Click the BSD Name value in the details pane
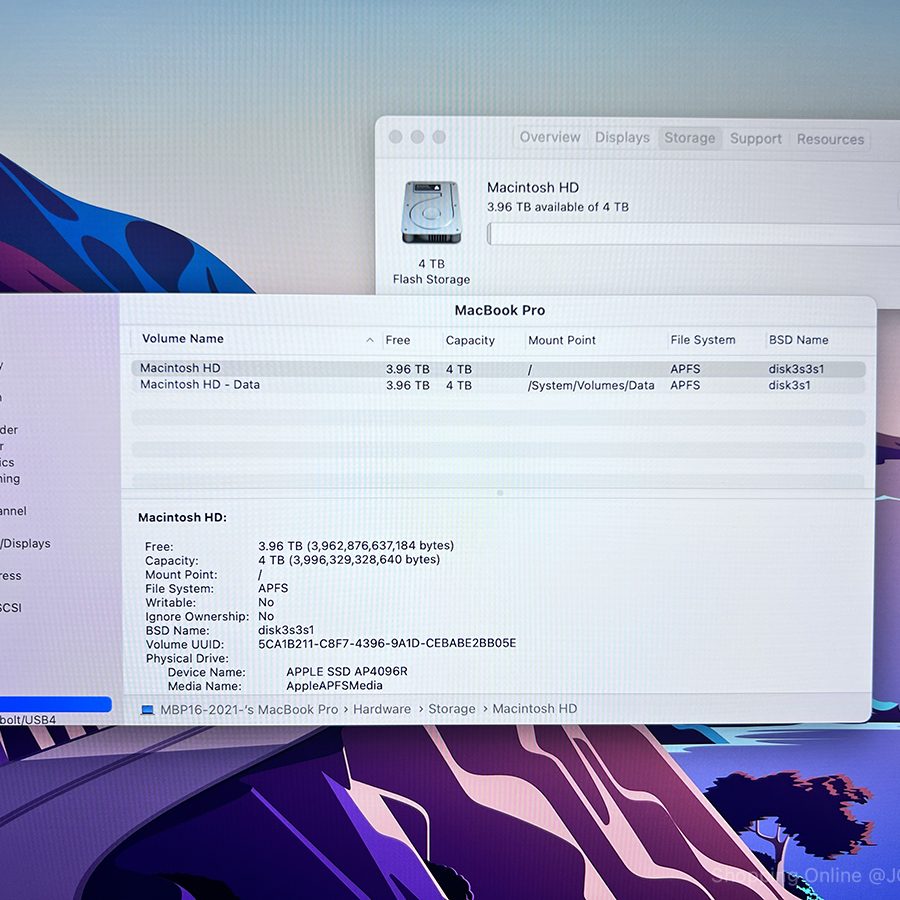This screenshot has width=900, height=900. pos(286,630)
